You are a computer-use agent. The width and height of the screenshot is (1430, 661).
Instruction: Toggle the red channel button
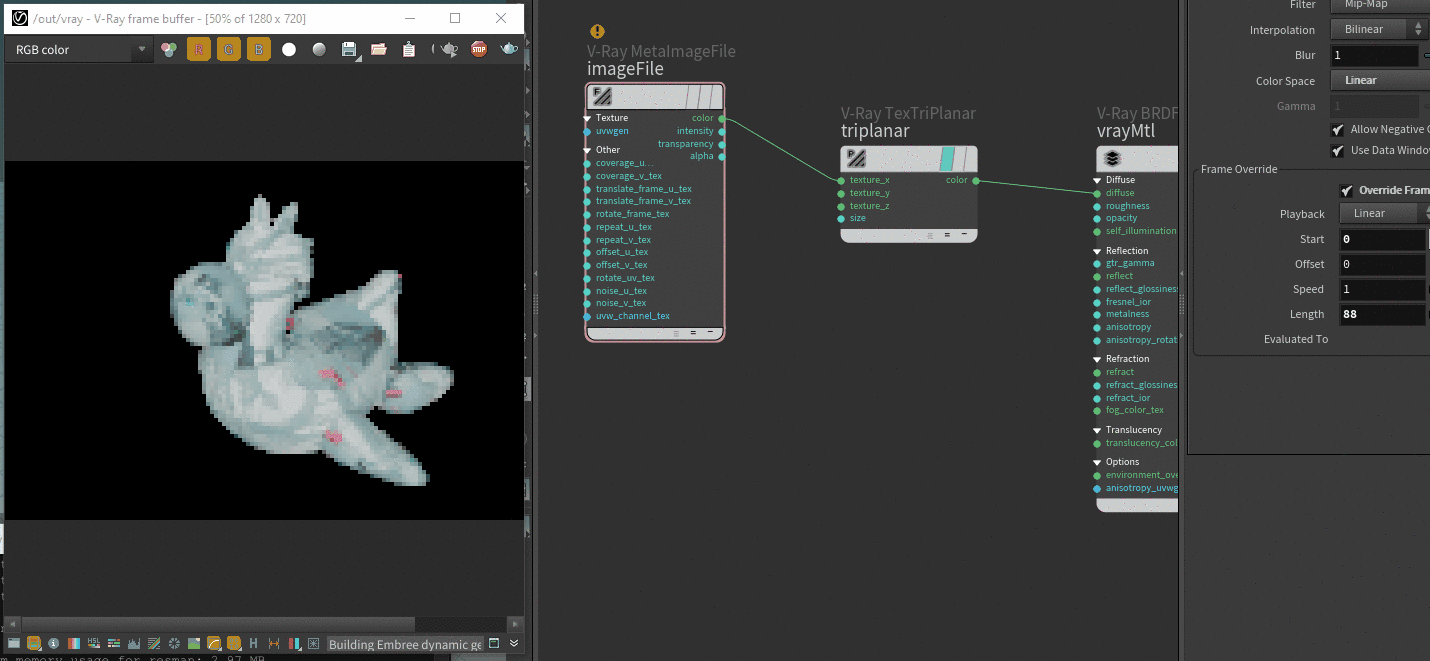(x=199, y=49)
